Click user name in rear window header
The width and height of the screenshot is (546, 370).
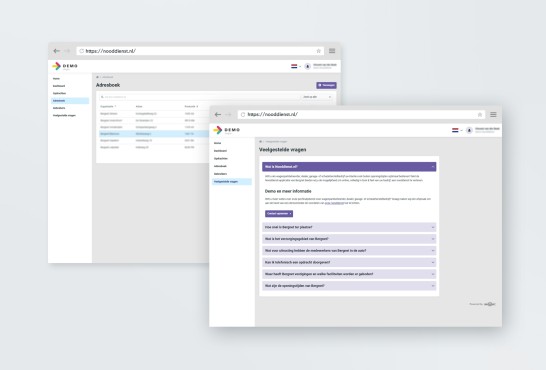coord(325,65)
